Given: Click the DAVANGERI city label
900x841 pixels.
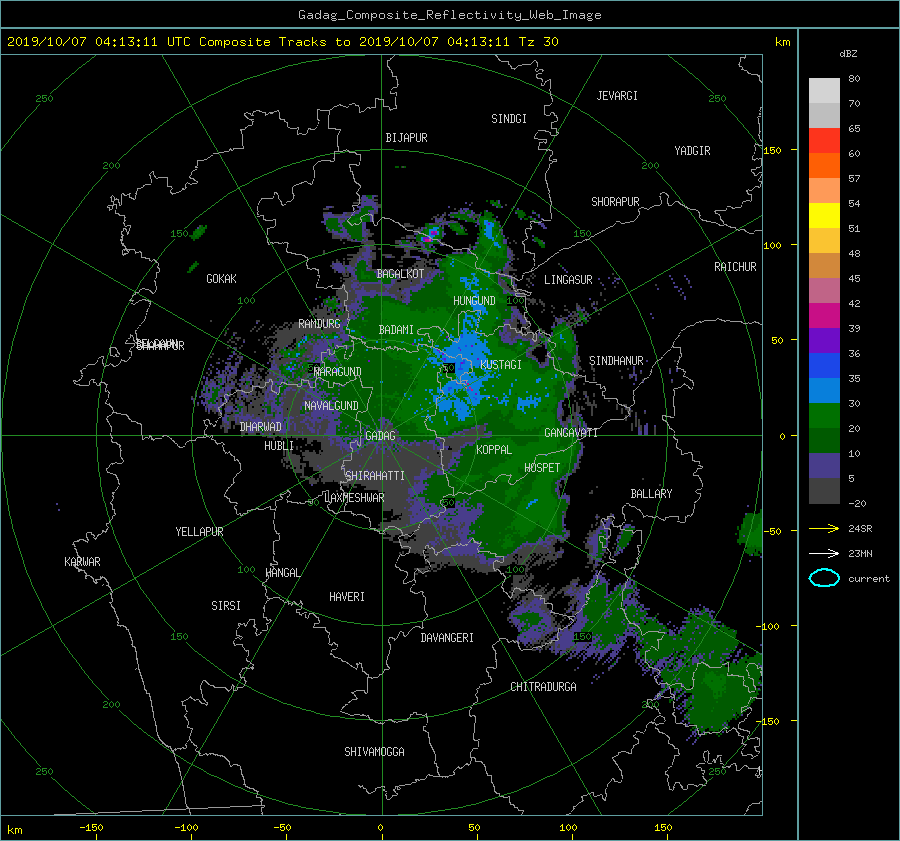Looking at the screenshot, I should point(447,638).
